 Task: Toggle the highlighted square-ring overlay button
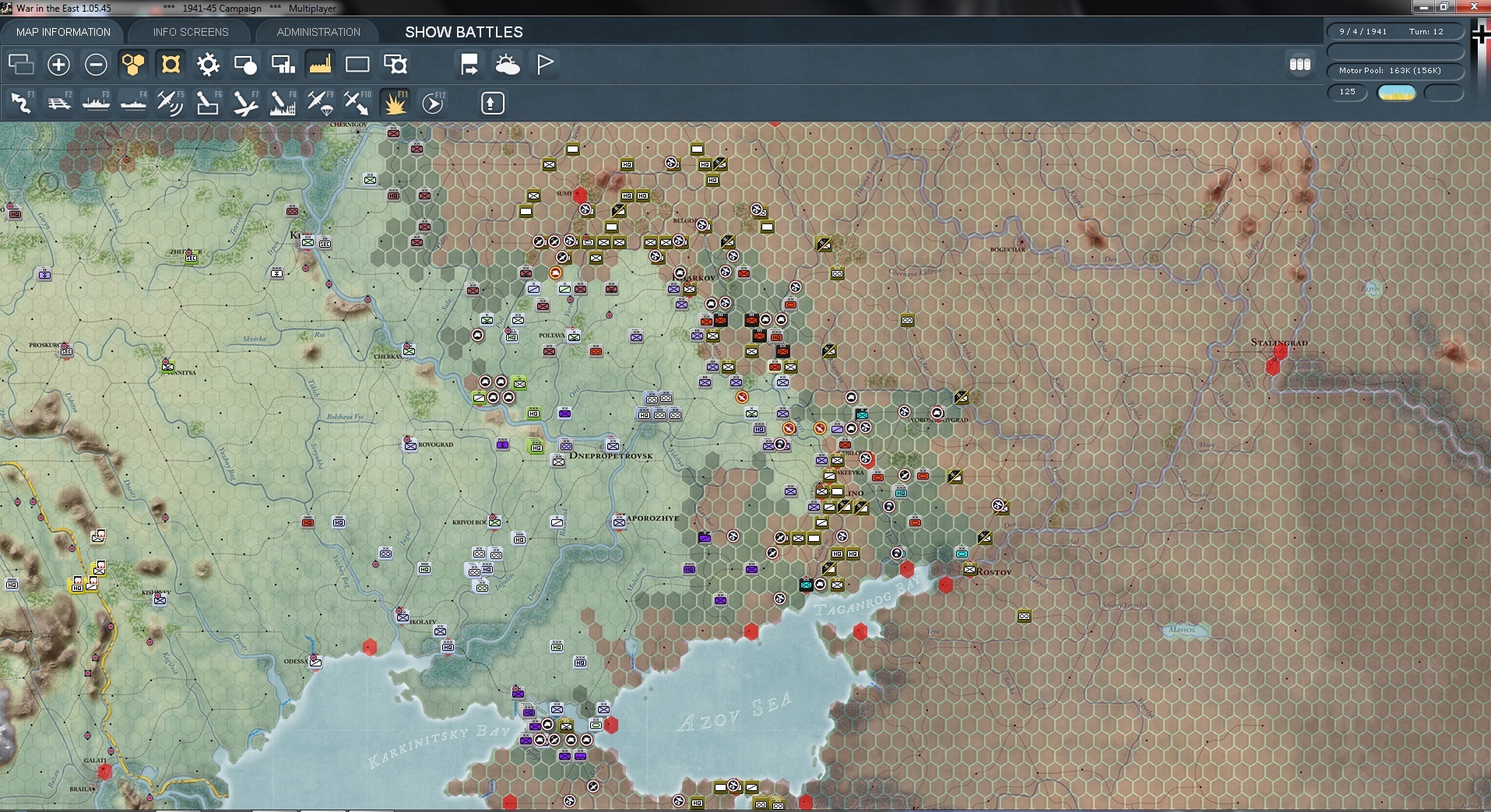tap(171, 64)
